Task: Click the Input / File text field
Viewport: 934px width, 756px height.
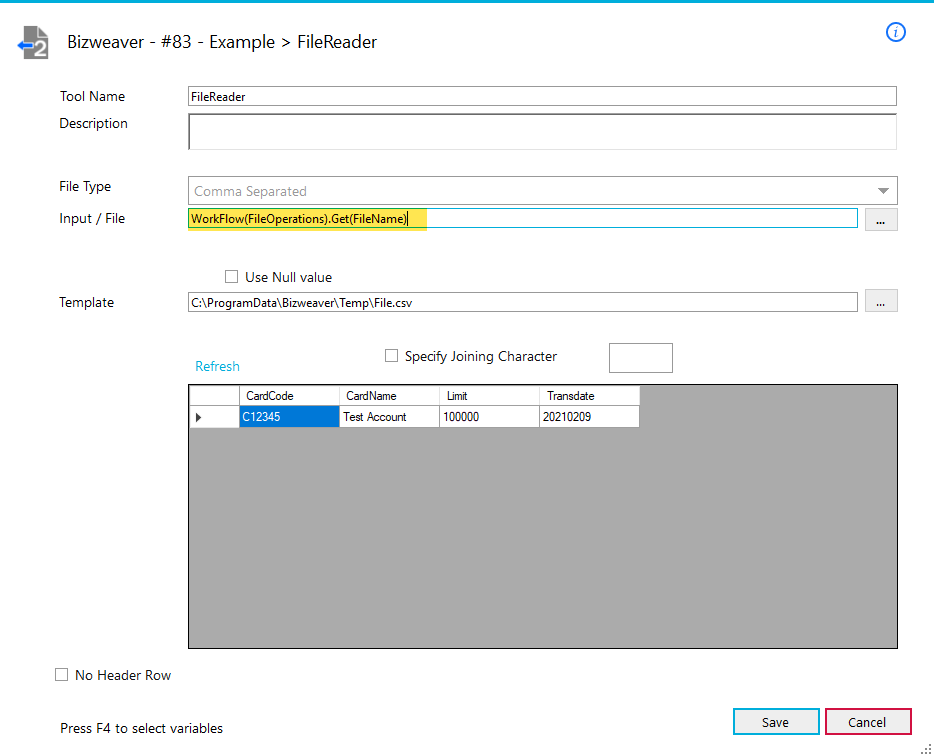Action: (522, 219)
